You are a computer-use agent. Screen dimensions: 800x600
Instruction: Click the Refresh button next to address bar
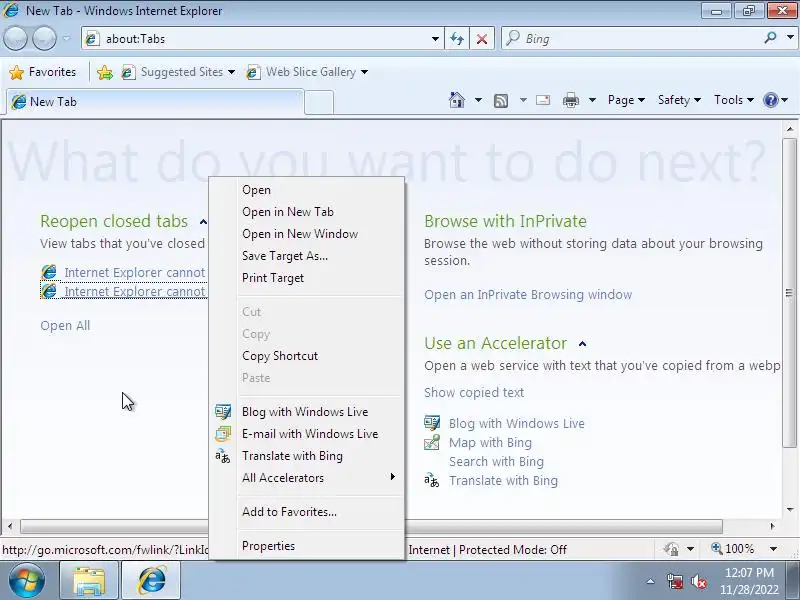[457, 39]
